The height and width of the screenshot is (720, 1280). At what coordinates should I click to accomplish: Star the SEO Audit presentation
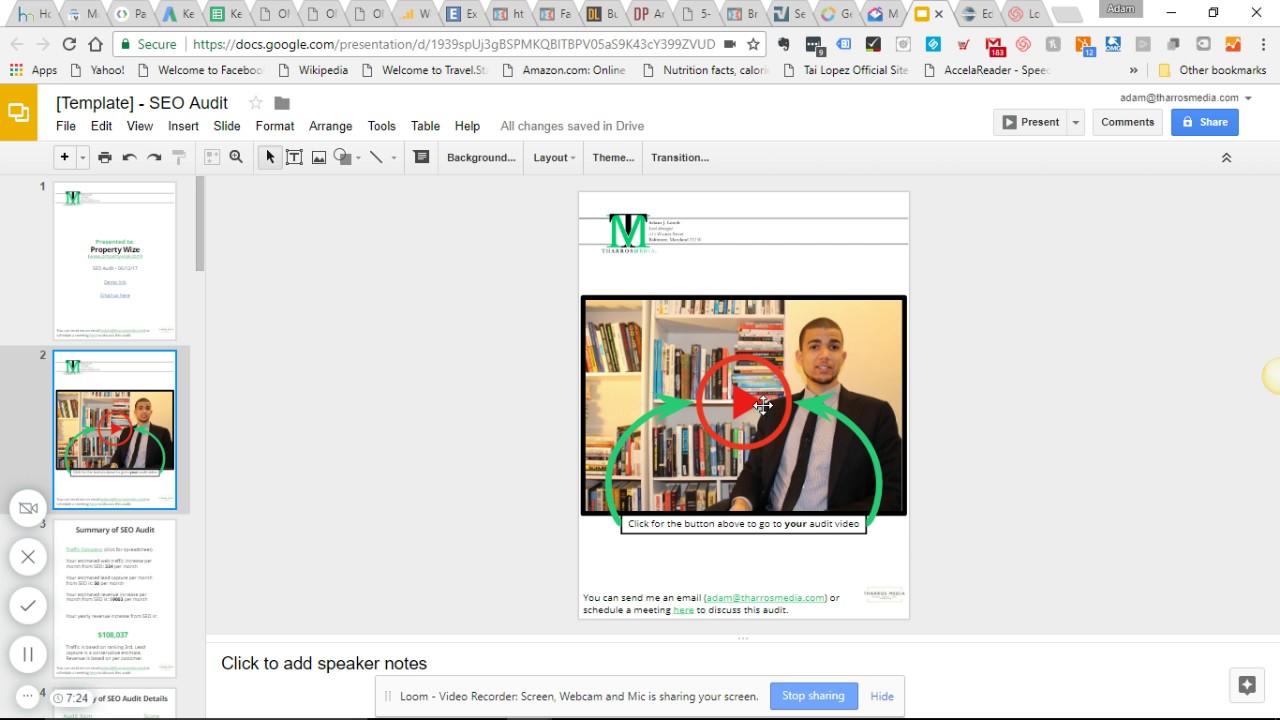click(x=256, y=103)
